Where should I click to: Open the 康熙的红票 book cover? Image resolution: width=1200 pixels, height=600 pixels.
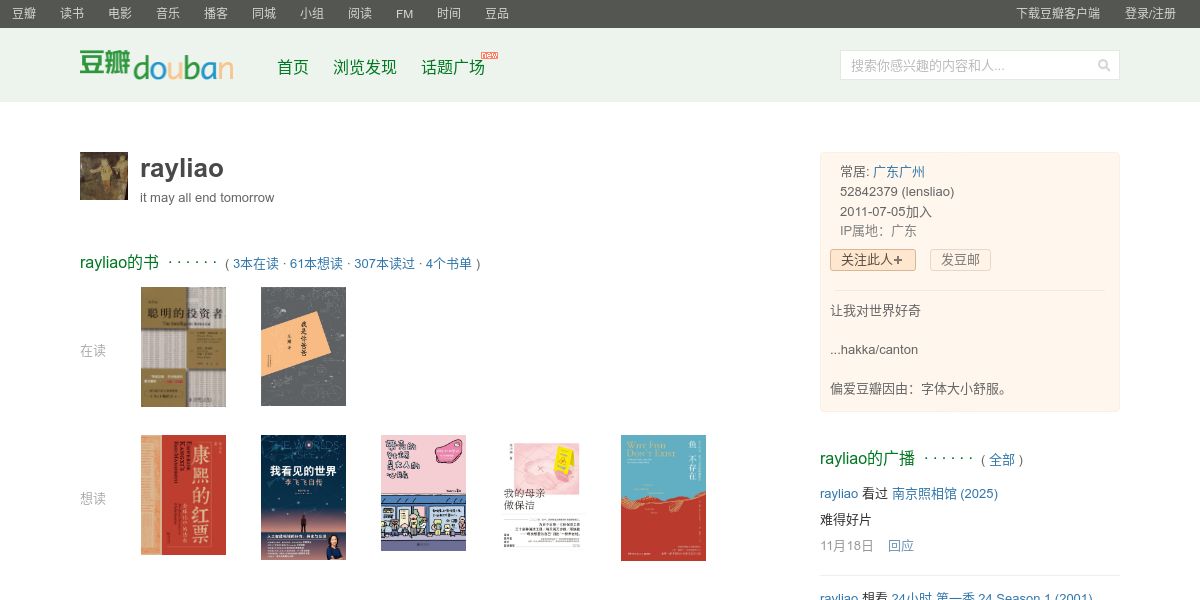click(183, 495)
